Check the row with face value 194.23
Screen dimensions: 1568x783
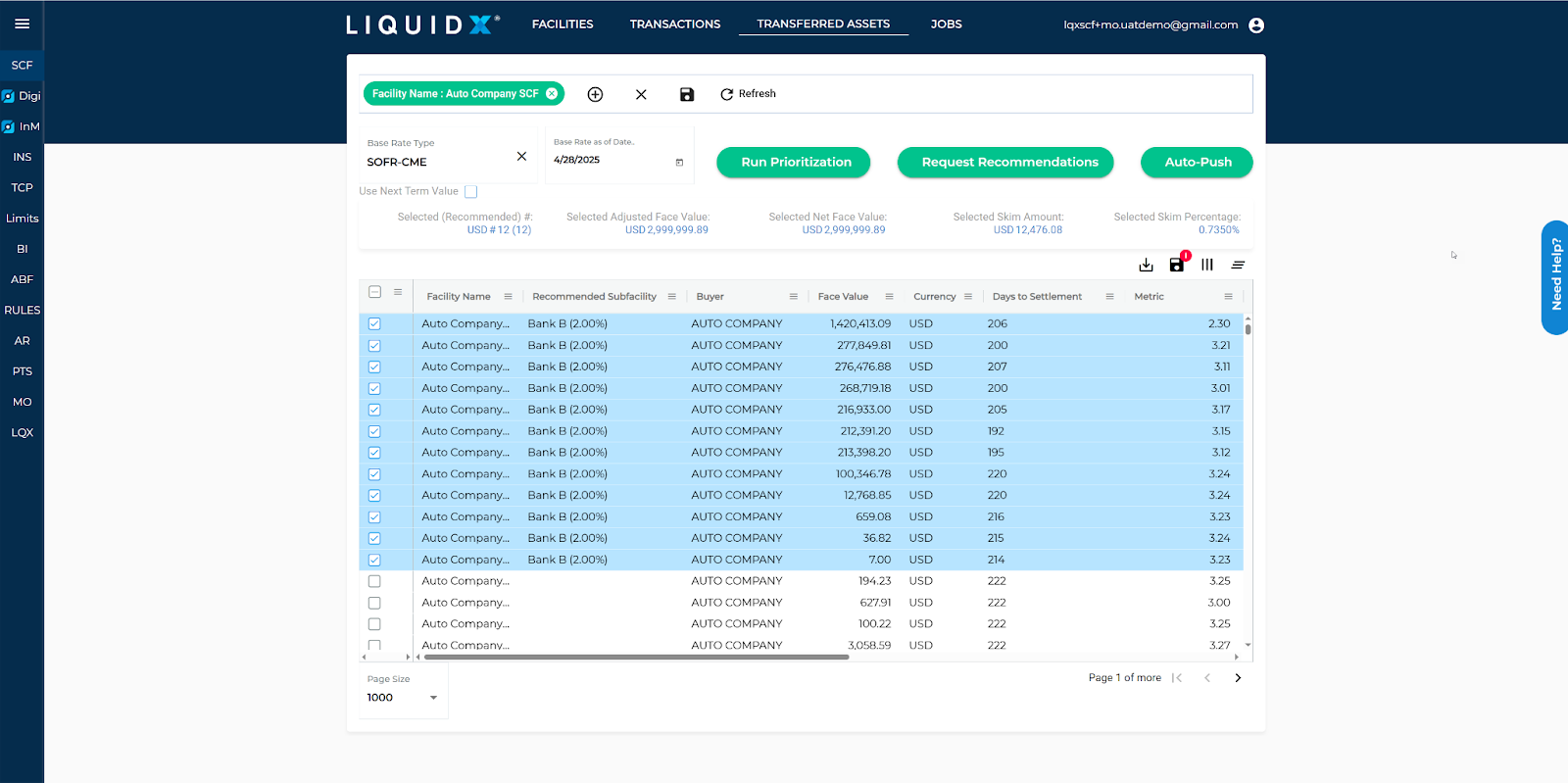[x=374, y=581]
